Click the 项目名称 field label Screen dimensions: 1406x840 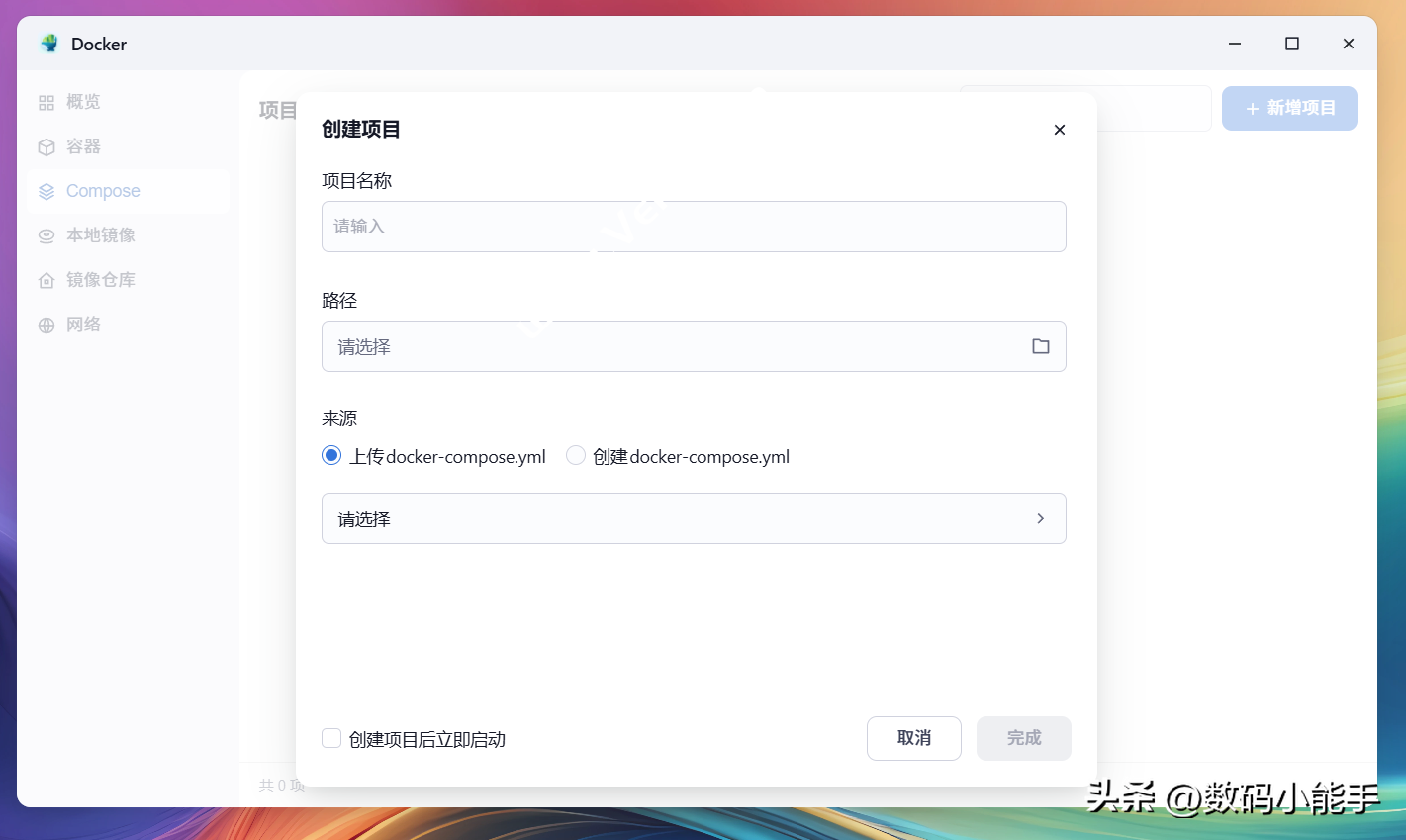[357, 181]
